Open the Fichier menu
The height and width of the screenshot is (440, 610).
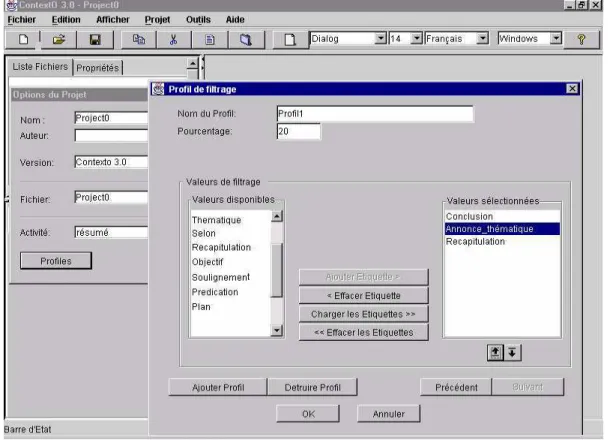tap(21, 19)
